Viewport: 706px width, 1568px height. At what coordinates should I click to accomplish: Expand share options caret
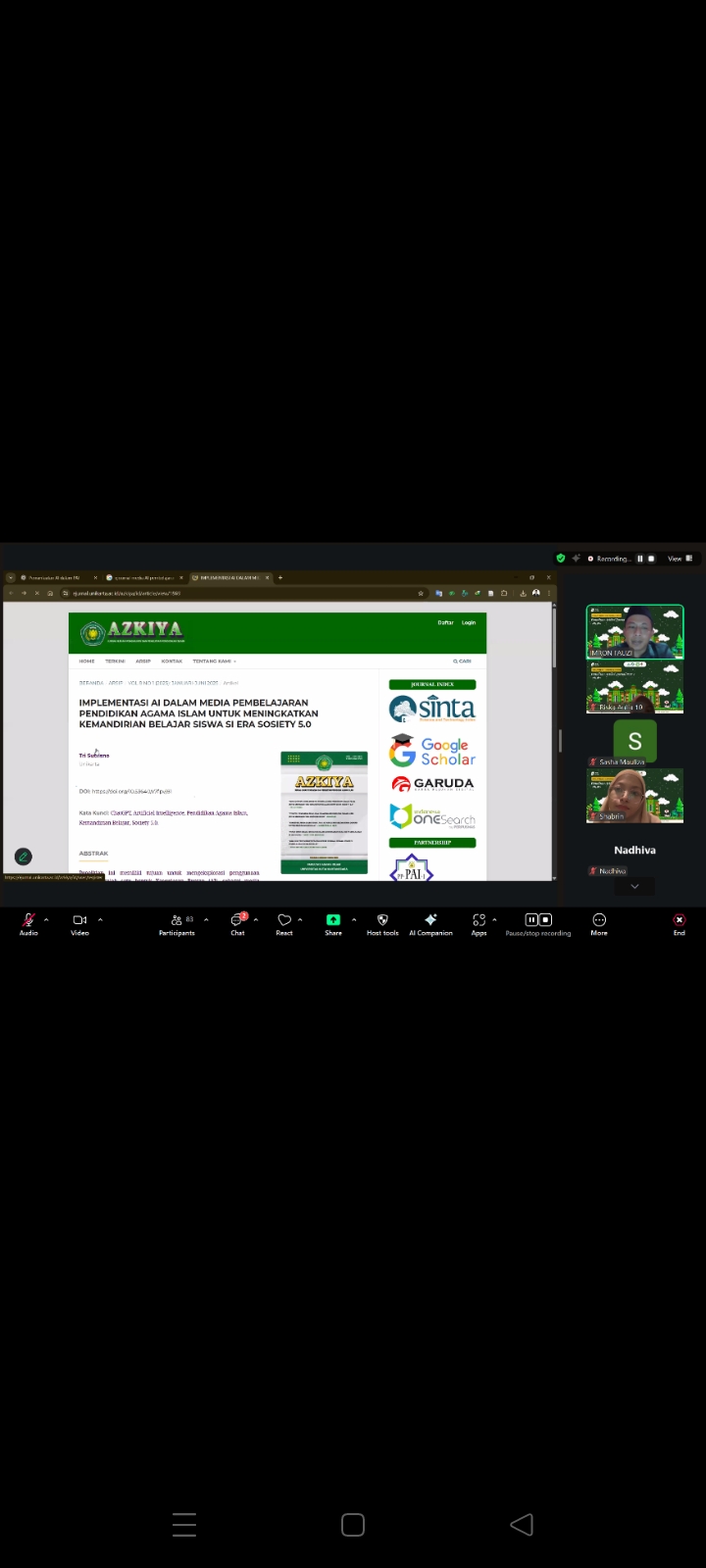[354, 919]
